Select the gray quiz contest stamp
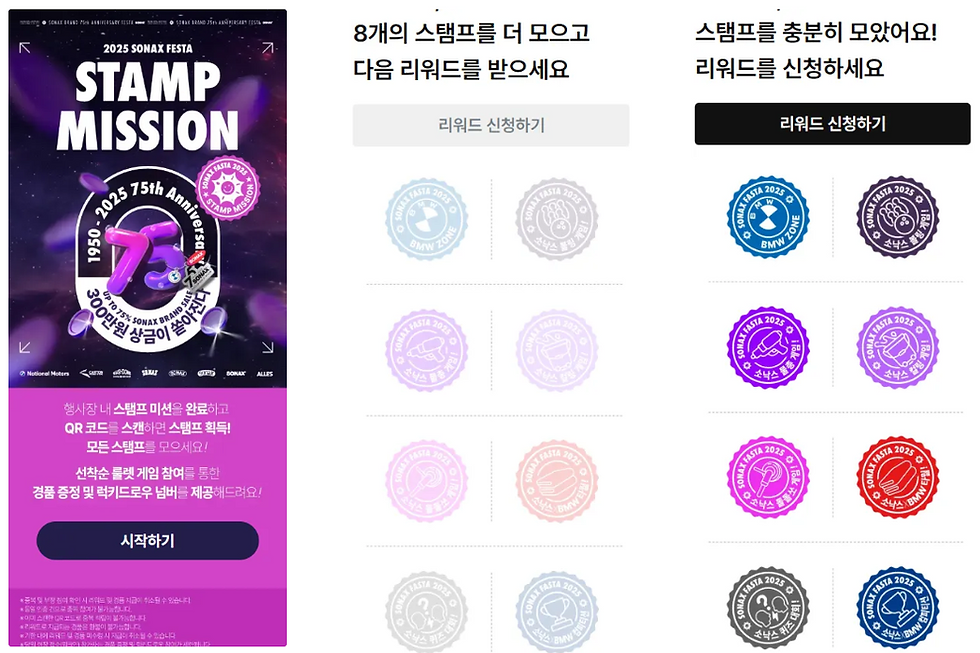Viewport: 980px width, 653px height. click(x=768, y=606)
